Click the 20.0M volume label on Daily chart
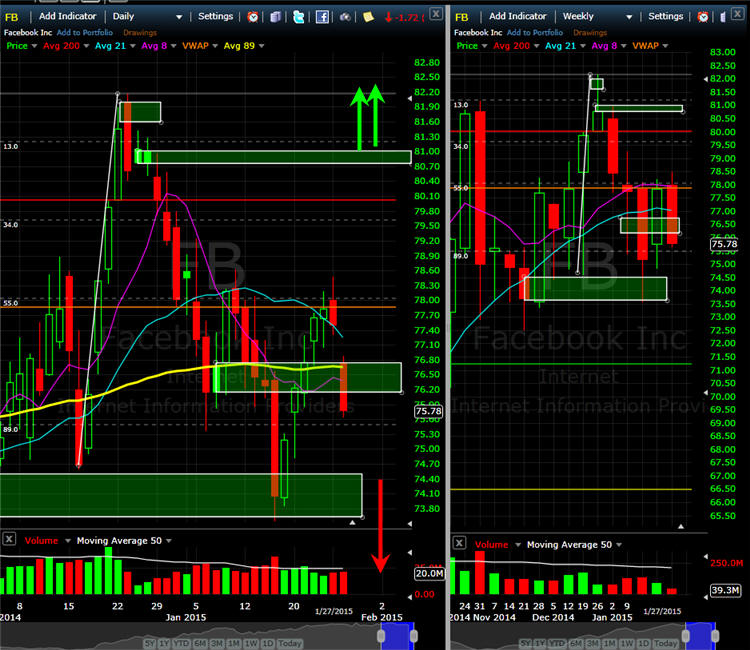 429,573
